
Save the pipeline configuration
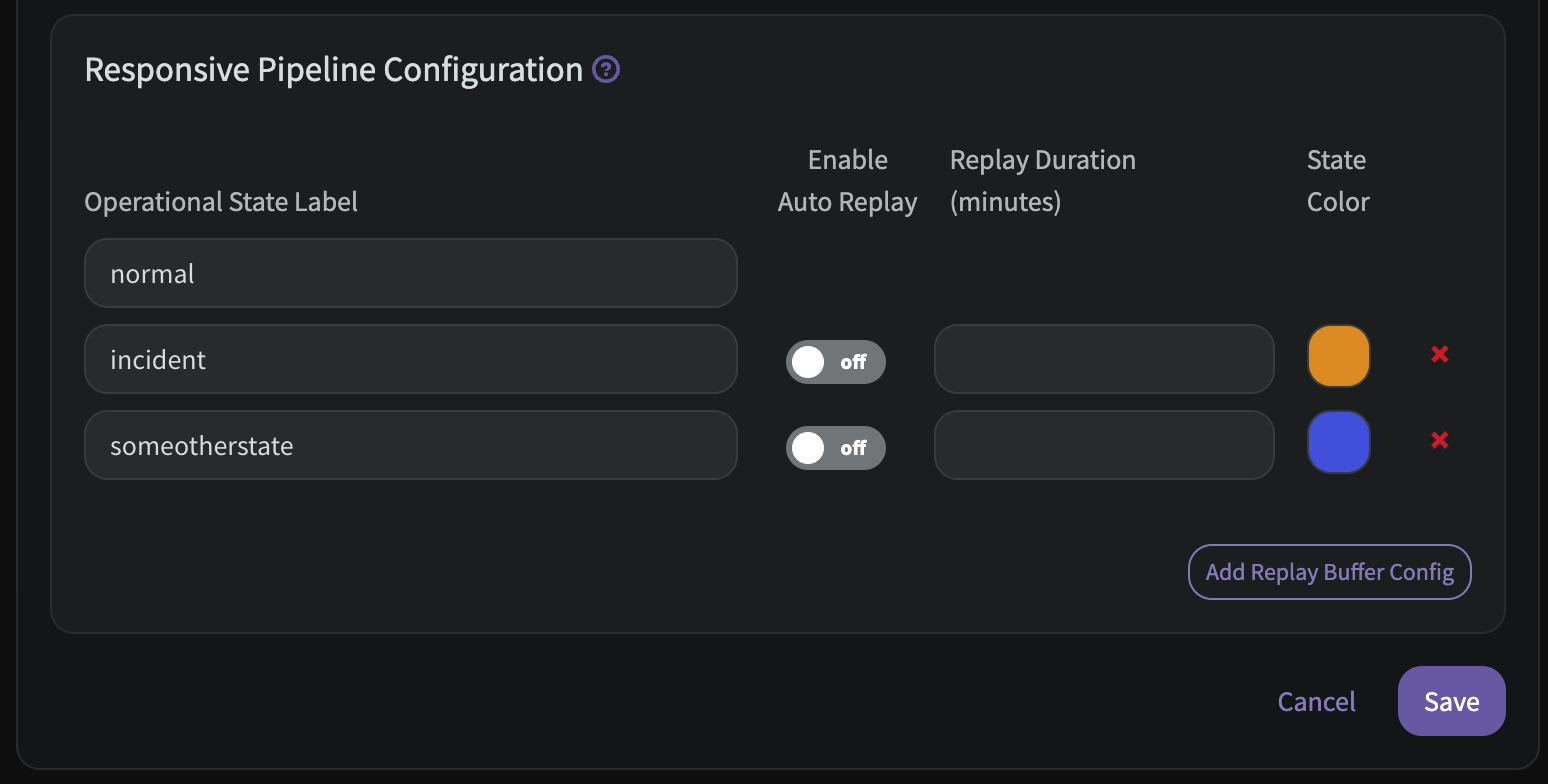[1452, 701]
